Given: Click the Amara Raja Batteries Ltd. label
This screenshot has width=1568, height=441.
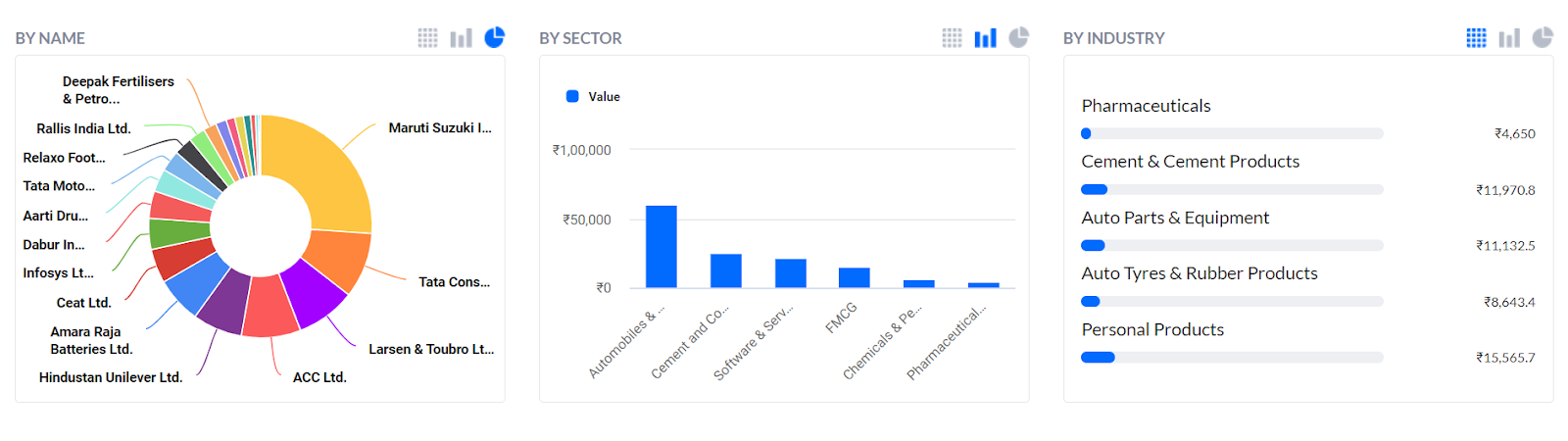Looking at the screenshot, I should tap(91, 340).
